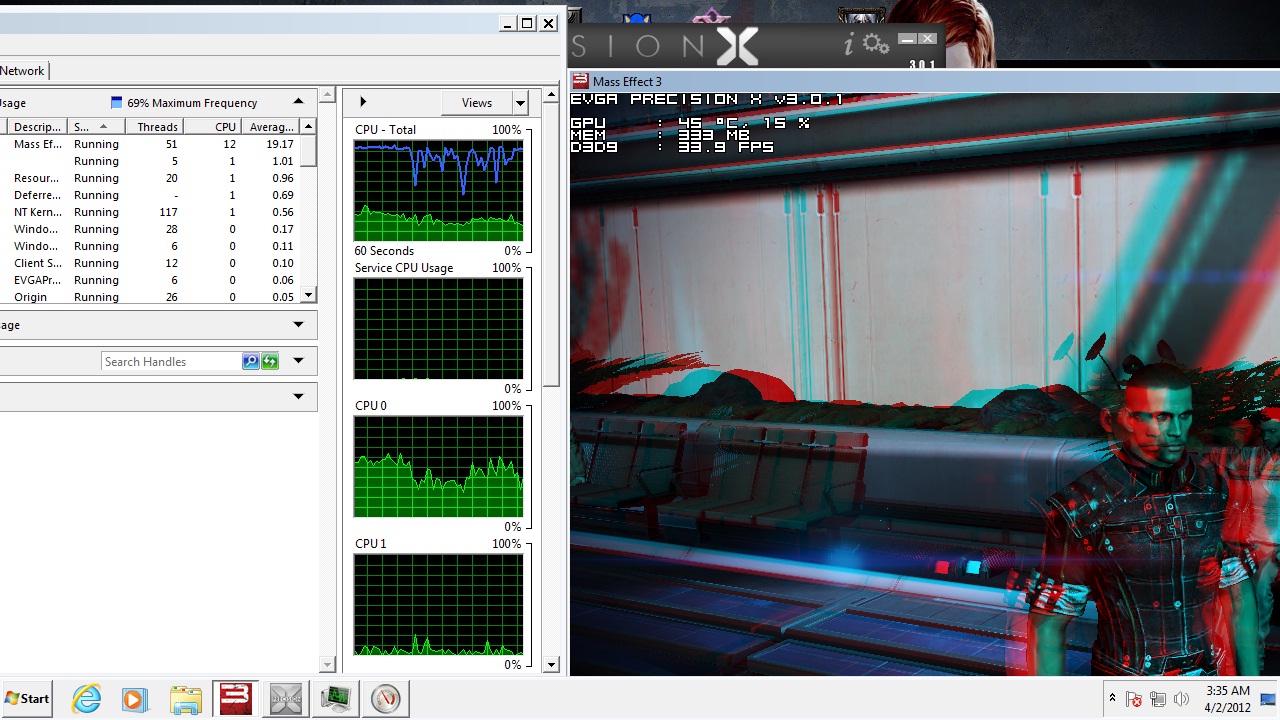This screenshot has width=1280, height=720.
Task: Select the Mass Ef... process row
Action: [150, 144]
